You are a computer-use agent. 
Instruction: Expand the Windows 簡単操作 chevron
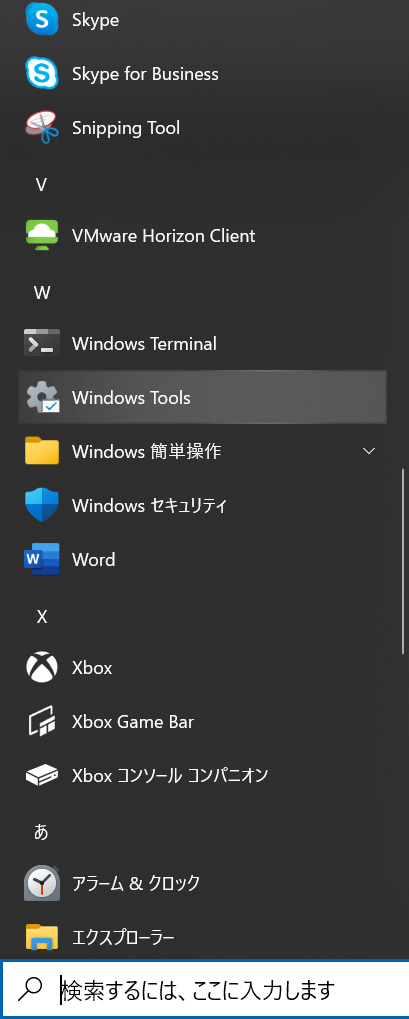(369, 451)
